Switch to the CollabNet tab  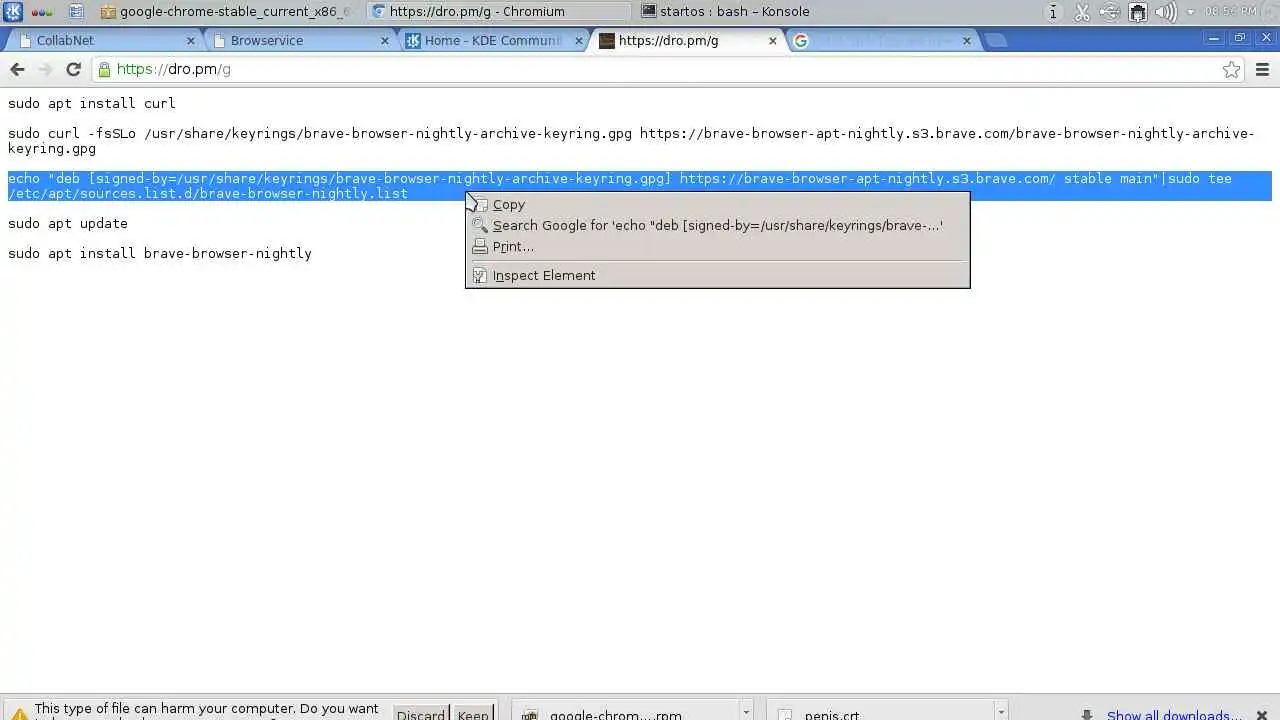click(103, 40)
